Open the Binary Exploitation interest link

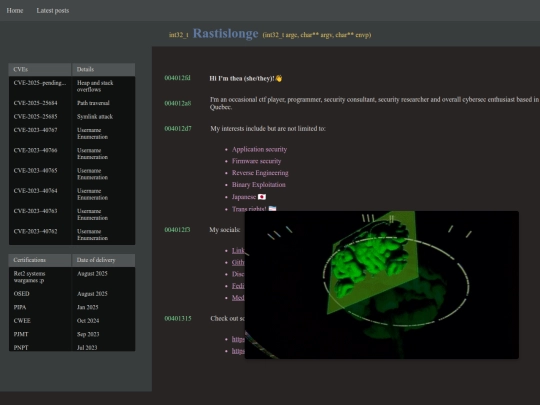click(259, 185)
